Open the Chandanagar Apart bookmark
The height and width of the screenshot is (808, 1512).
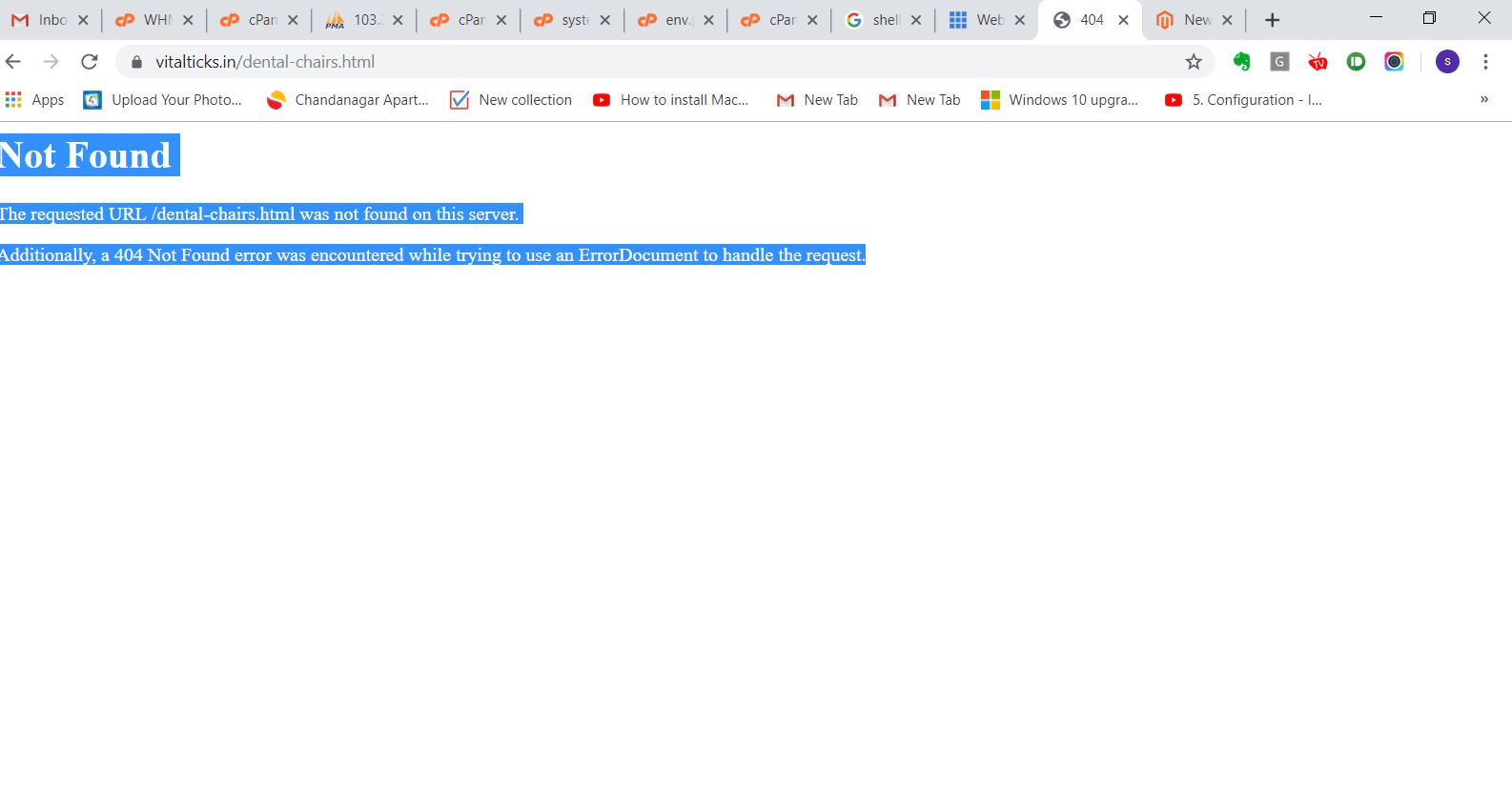click(x=348, y=100)
